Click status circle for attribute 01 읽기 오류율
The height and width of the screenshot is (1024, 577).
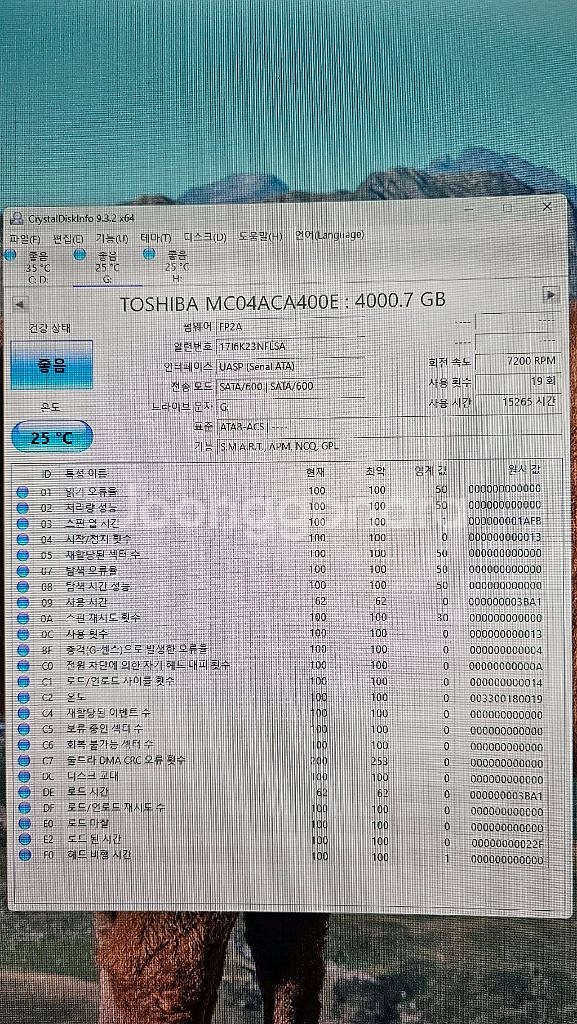coord(23,492)
